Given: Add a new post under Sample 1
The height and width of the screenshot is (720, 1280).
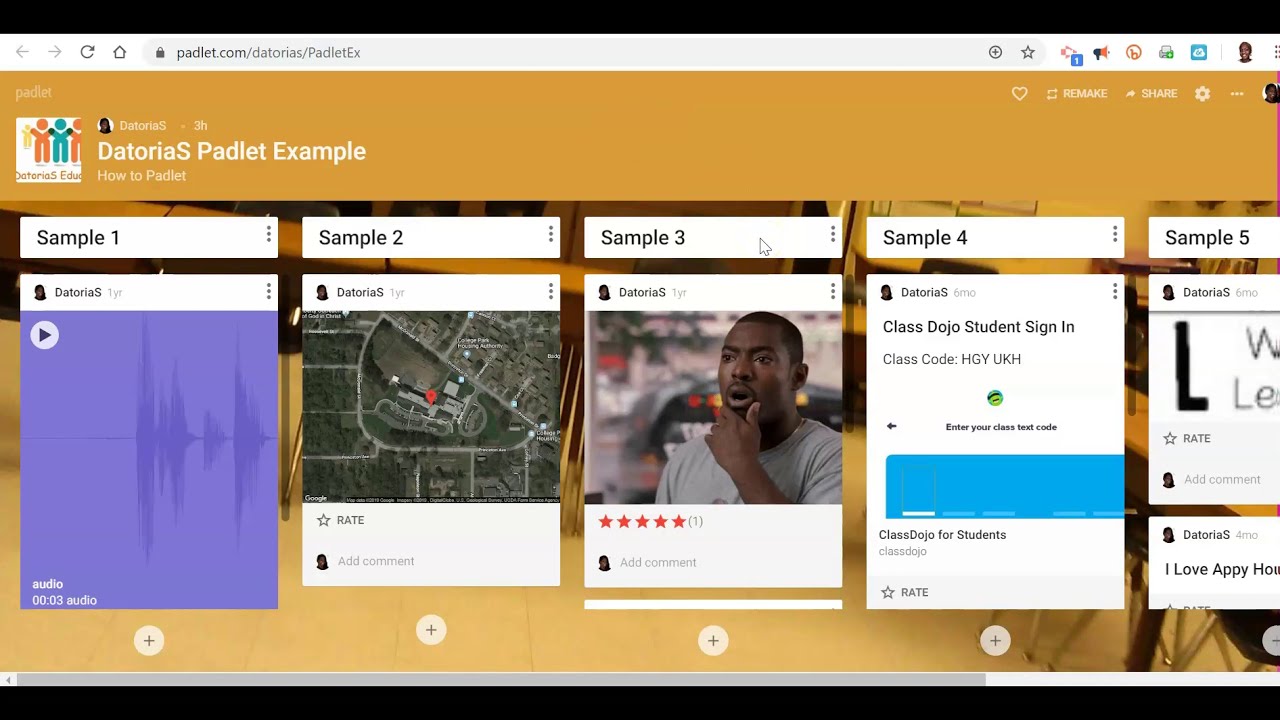Looking at the screenshot, I should tap(149, 641).
